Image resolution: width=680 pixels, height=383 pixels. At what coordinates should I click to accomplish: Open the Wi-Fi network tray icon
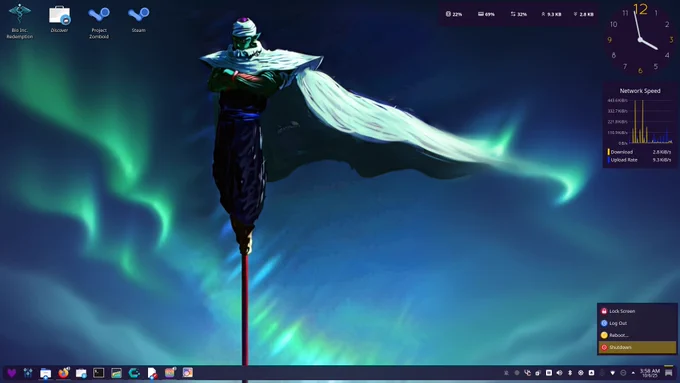pos(612,373)
